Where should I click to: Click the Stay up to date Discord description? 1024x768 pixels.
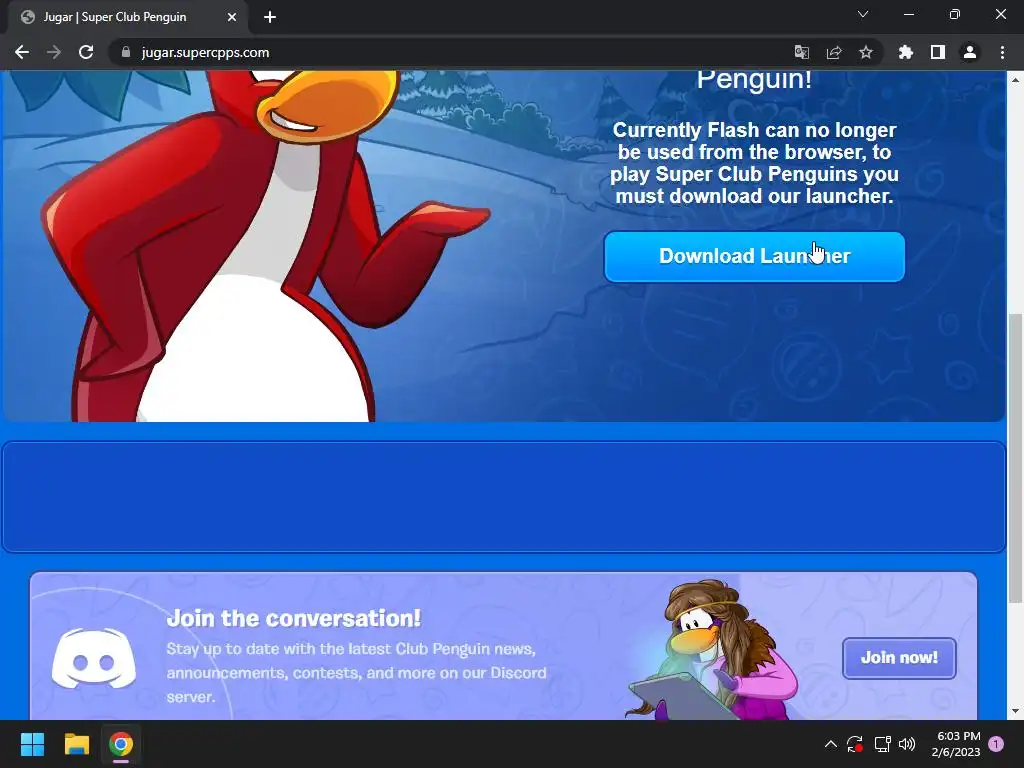point(357,673)
